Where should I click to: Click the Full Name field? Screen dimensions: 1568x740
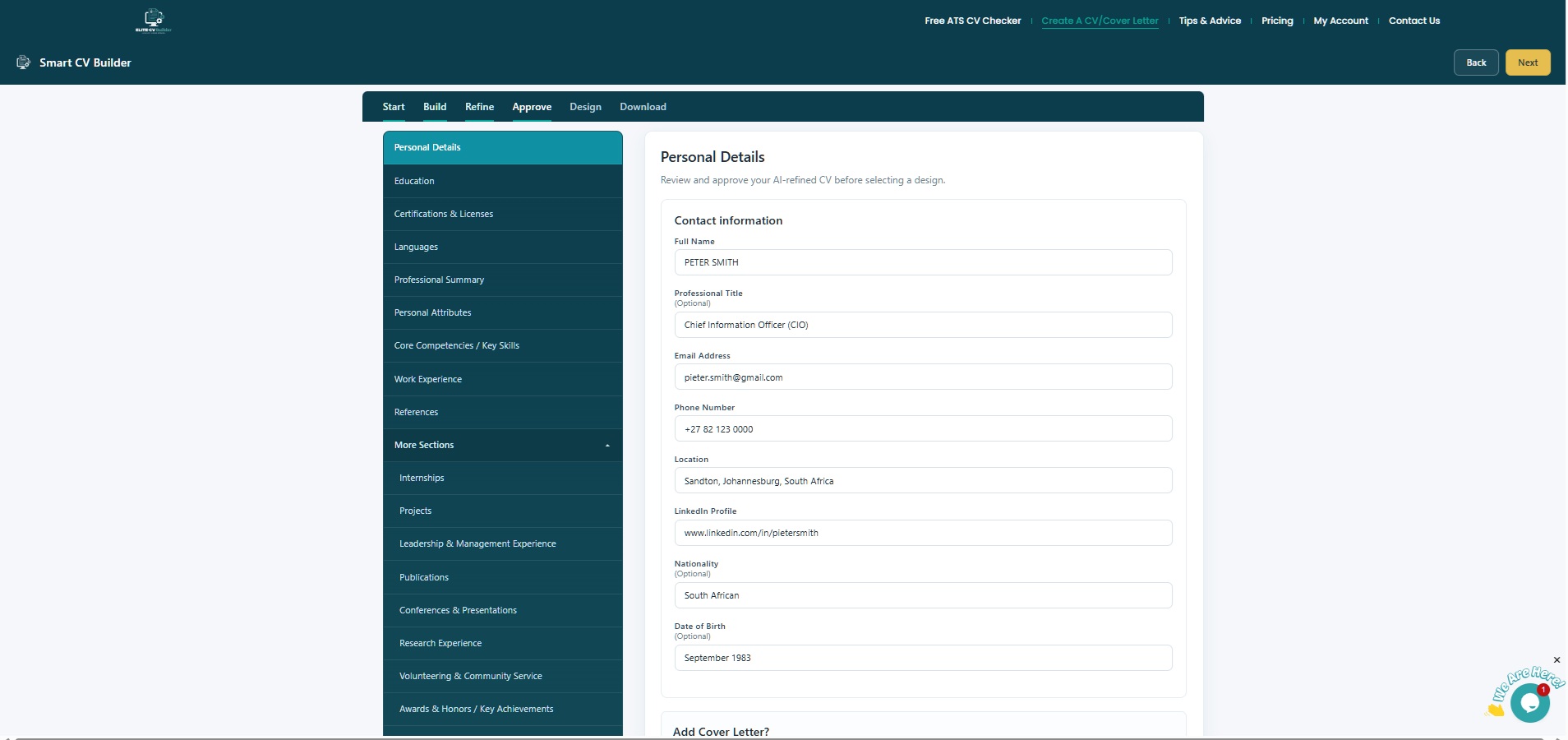(923, 262)
